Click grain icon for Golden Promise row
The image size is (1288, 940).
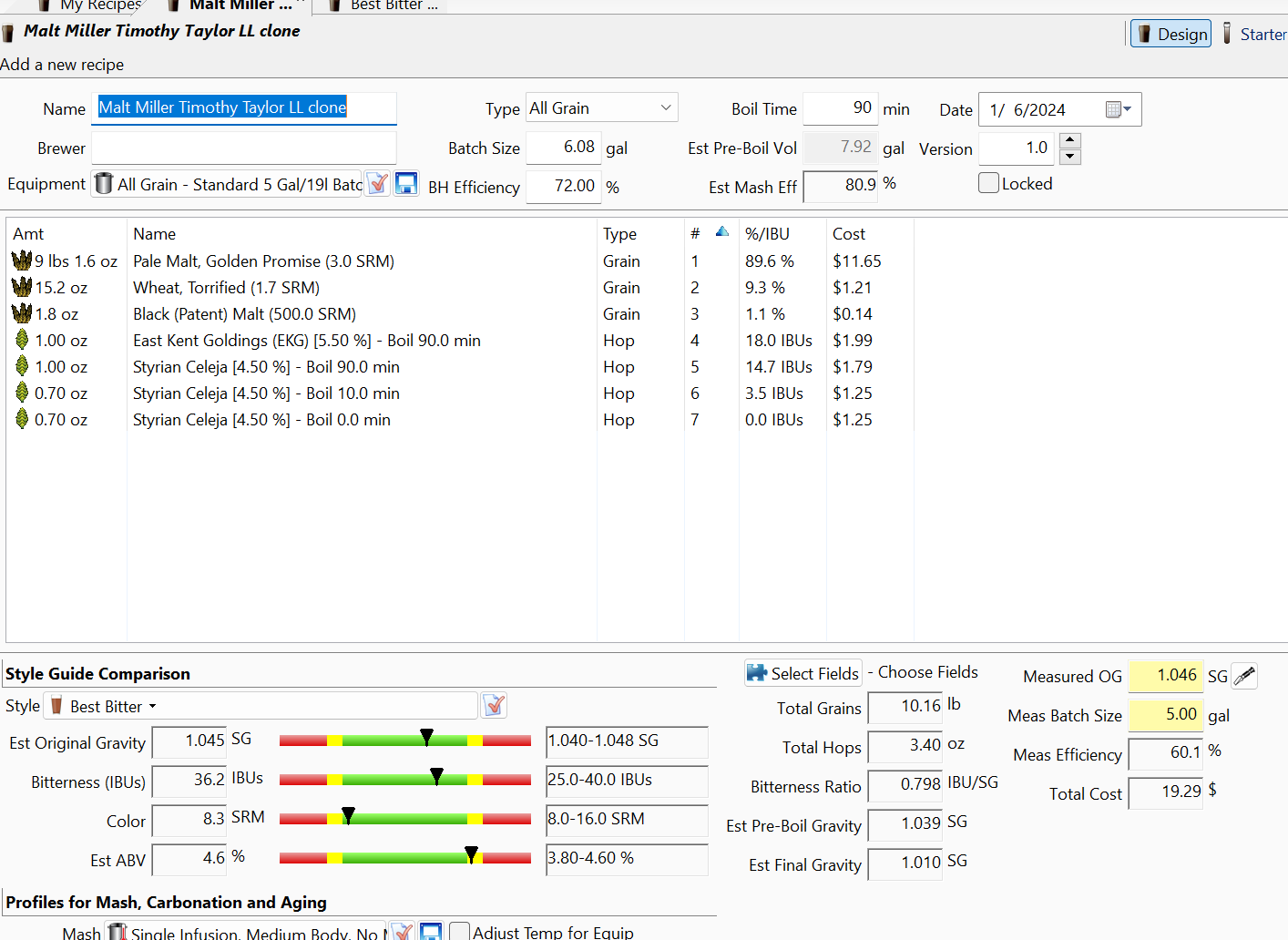[22, 261]
